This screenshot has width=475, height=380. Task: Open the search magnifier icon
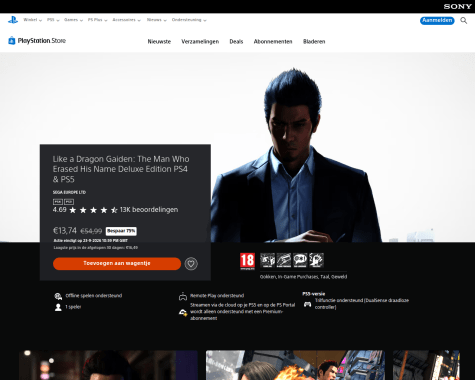[464, 21]
